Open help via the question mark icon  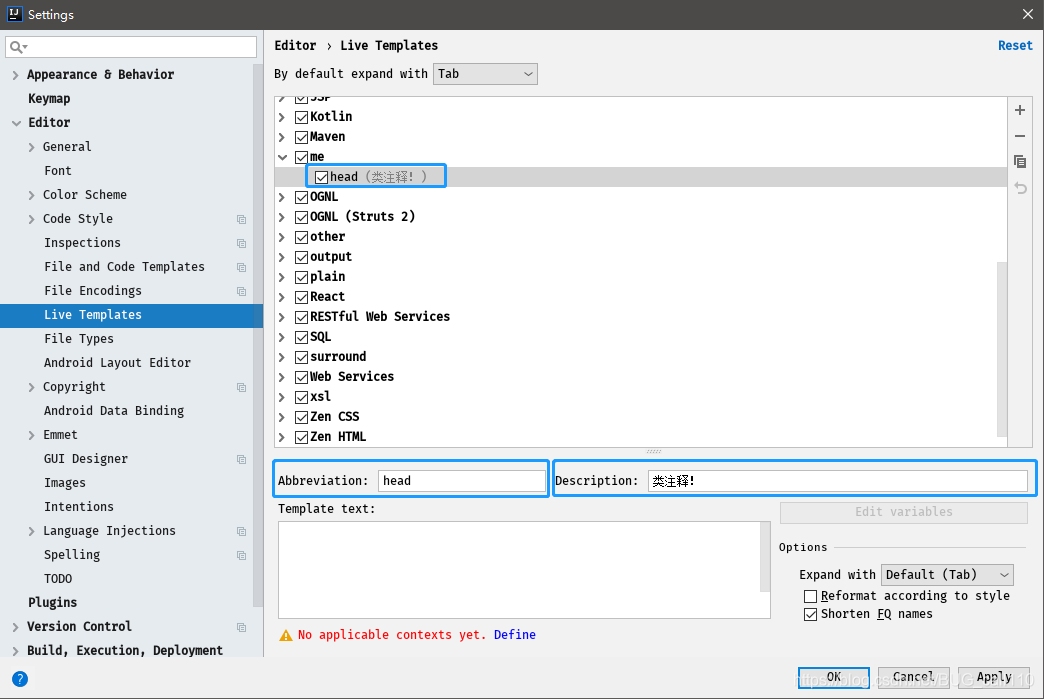point(19,678)
